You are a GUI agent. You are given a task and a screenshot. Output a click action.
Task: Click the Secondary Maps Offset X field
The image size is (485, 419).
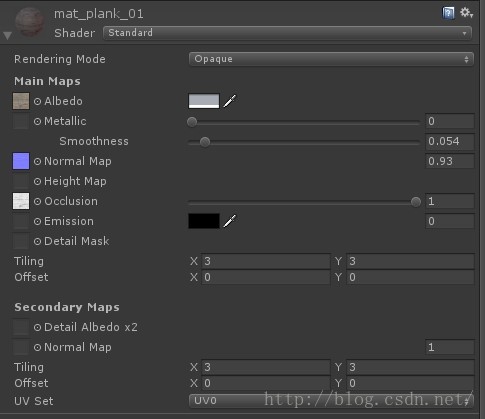(266, 383)
